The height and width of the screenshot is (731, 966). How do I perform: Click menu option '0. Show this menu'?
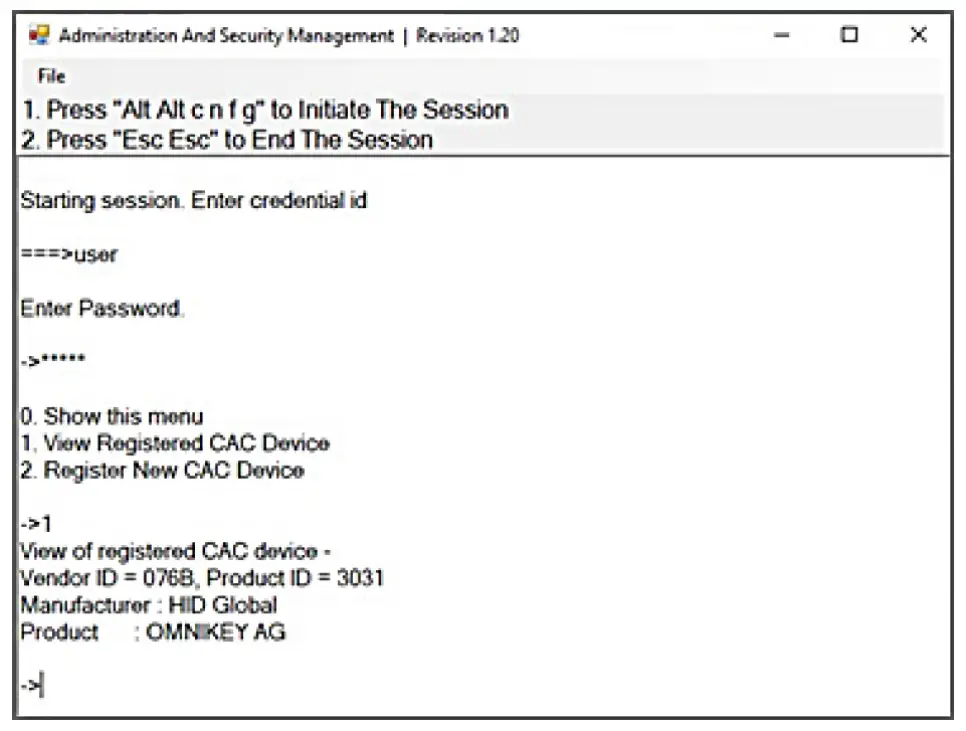[110, 416]
